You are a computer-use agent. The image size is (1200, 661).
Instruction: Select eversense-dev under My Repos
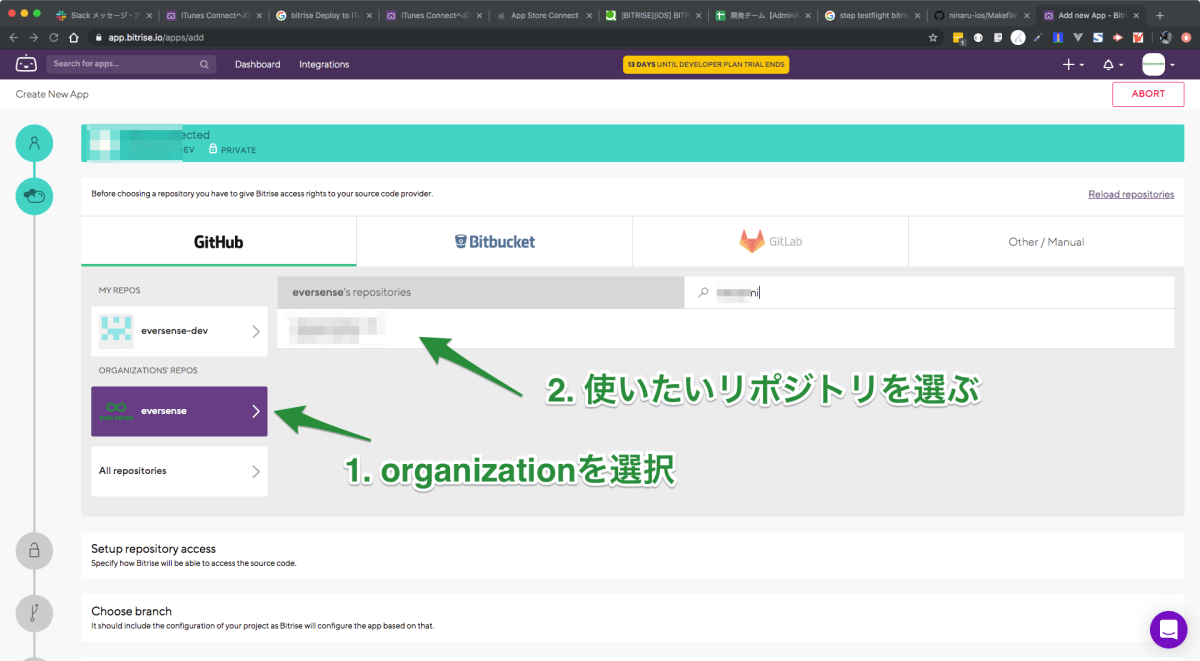coord(179,331)
